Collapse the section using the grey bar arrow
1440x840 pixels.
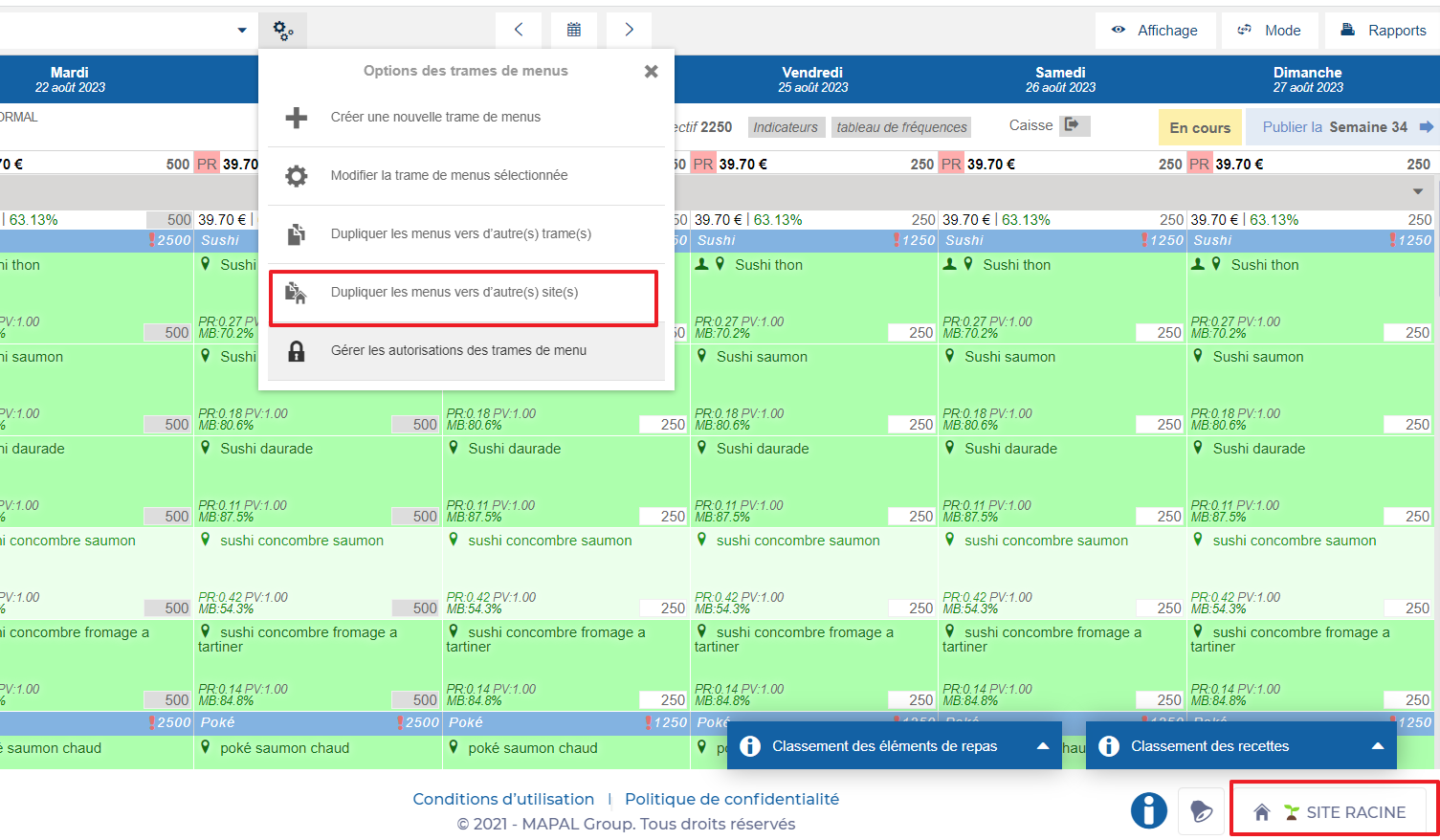1418,192
